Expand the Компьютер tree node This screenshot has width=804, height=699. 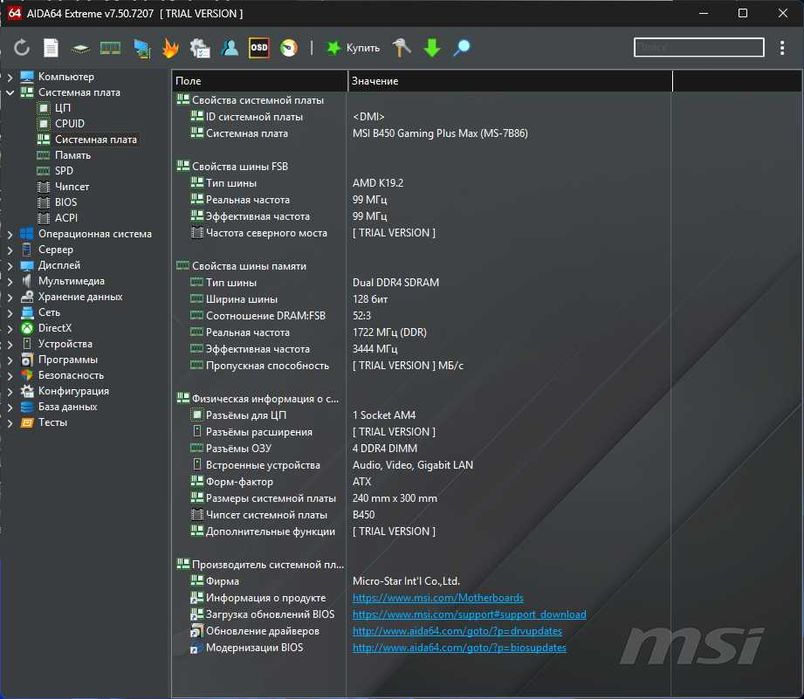[x=10, y=77]
